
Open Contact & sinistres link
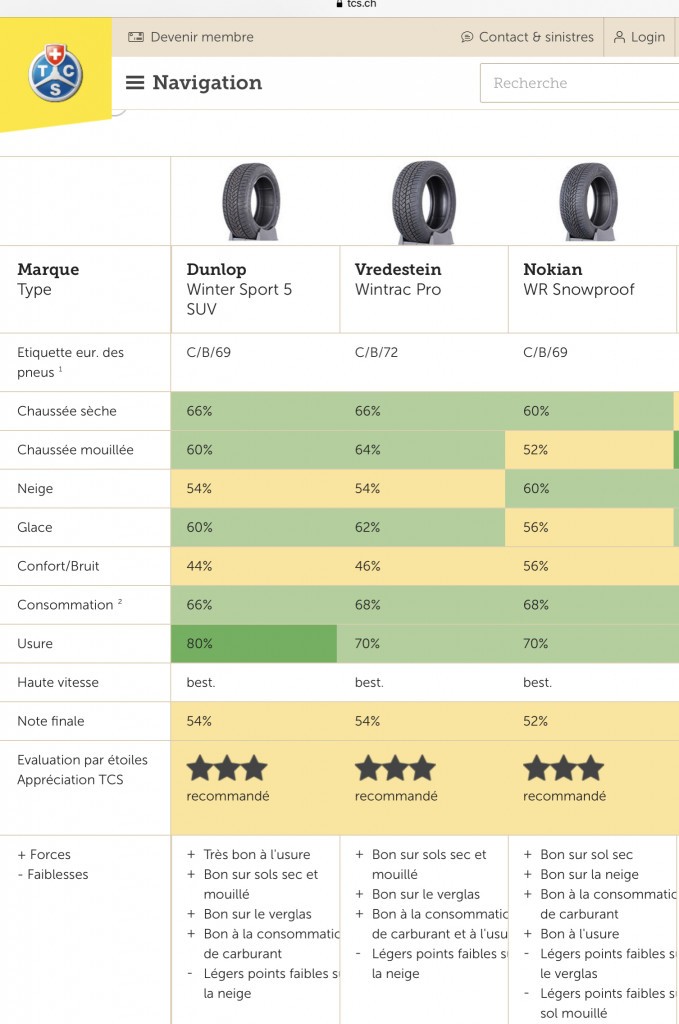(536, 37)
